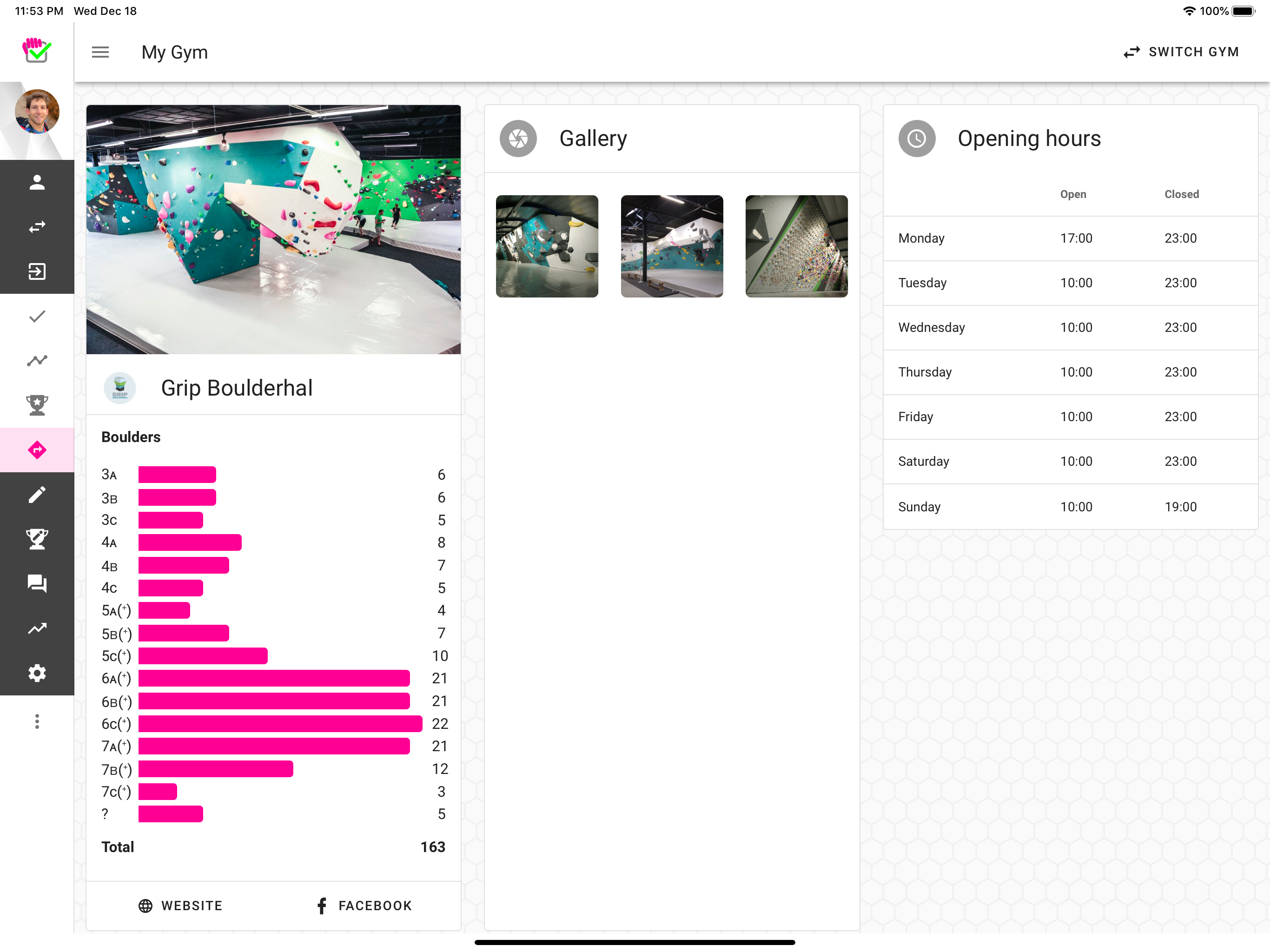Click the unknown '?' grade bar
This screenshot has height=952, width=1270.
tap(171, 814)
